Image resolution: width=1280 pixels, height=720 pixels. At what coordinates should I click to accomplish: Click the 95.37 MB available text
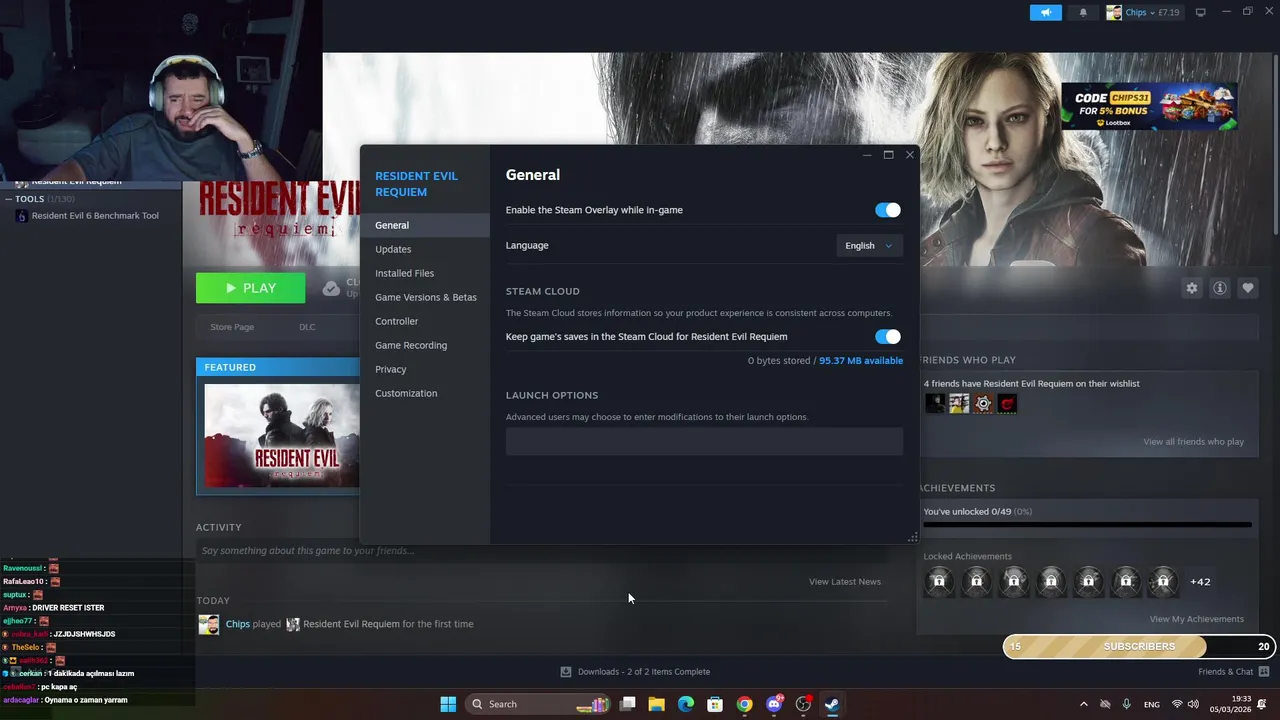861,360
